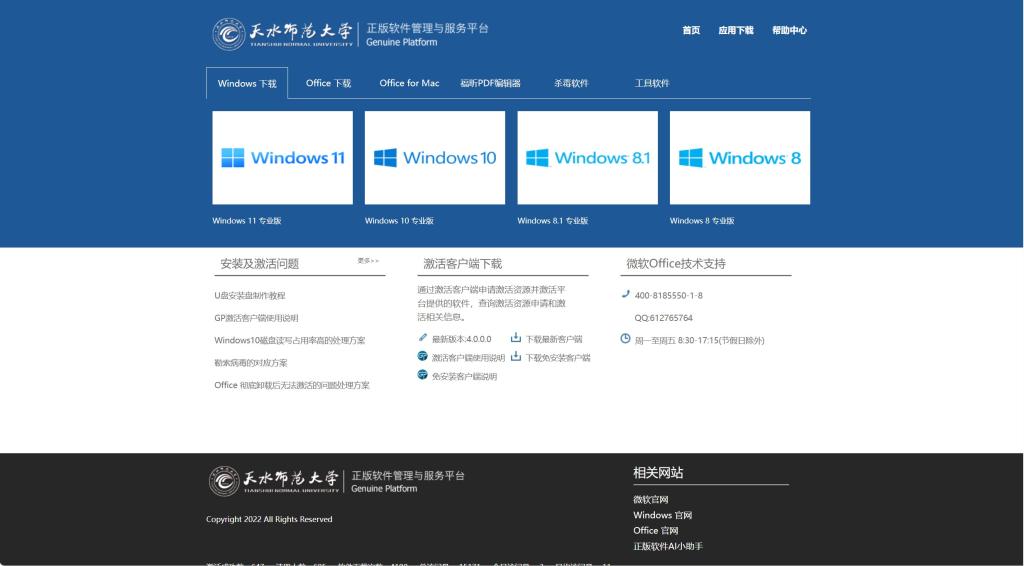Click the Windows 10 专业版 caption
This screenshot has width=1024, height=566.
[399, 221]
